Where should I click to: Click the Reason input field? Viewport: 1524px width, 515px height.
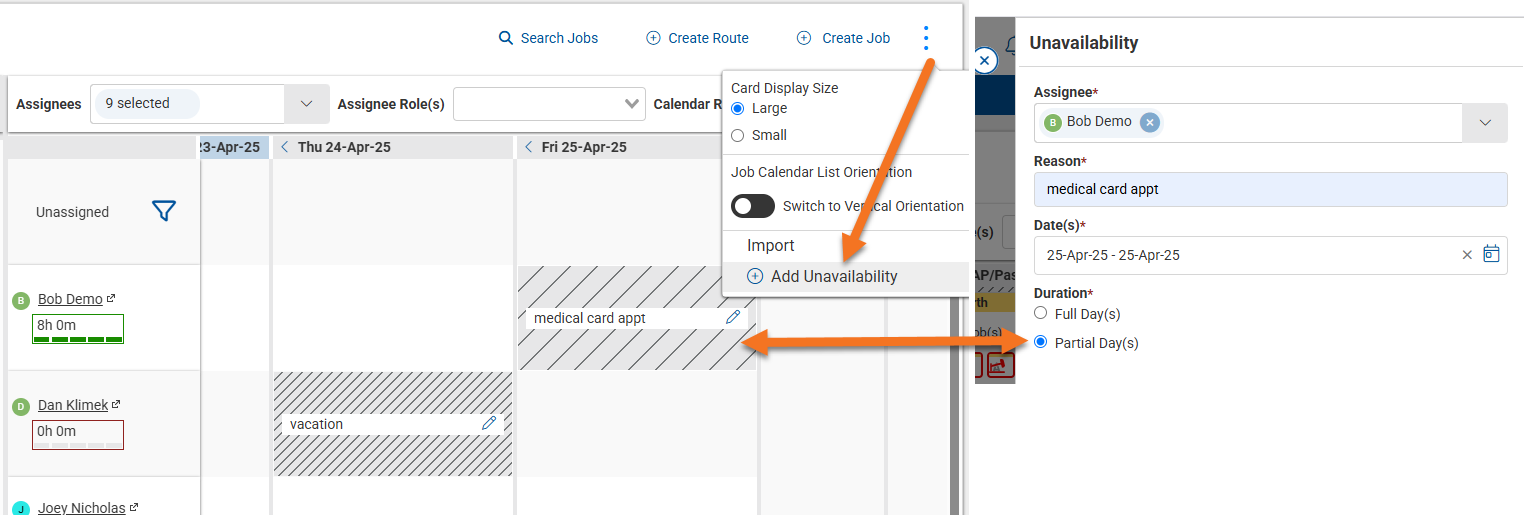1270,189
